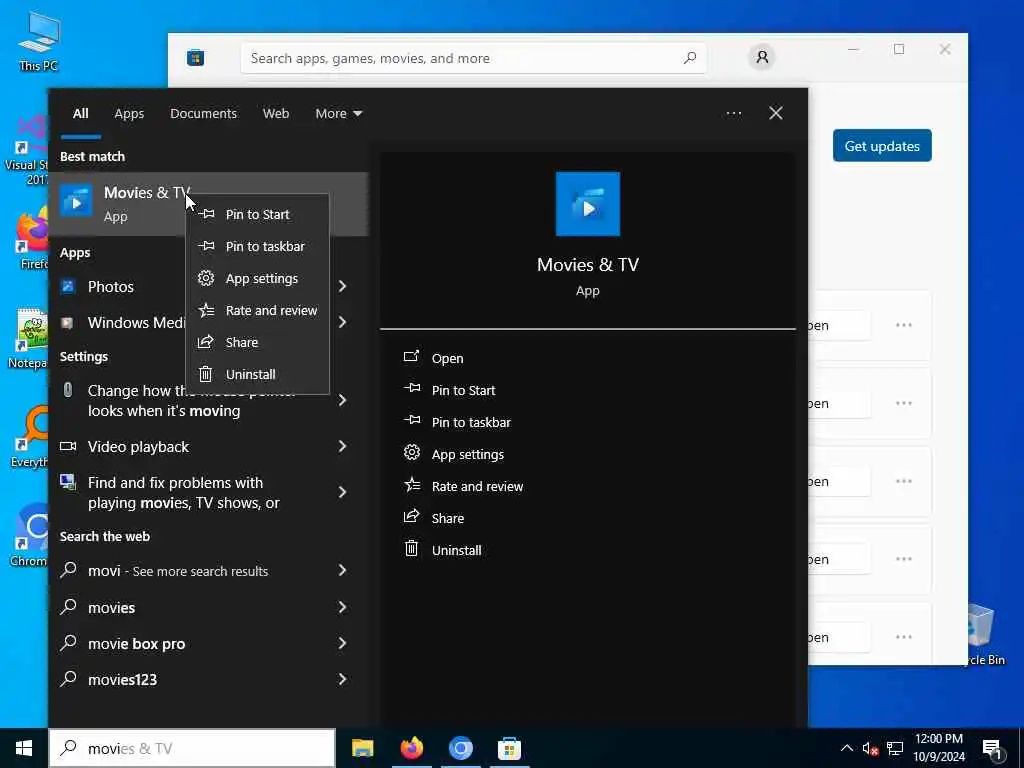Close the search panel with X
Image resolution: width=1024 pixels, height=768 pixels.
pyautogui.click(x=775, y=113)
